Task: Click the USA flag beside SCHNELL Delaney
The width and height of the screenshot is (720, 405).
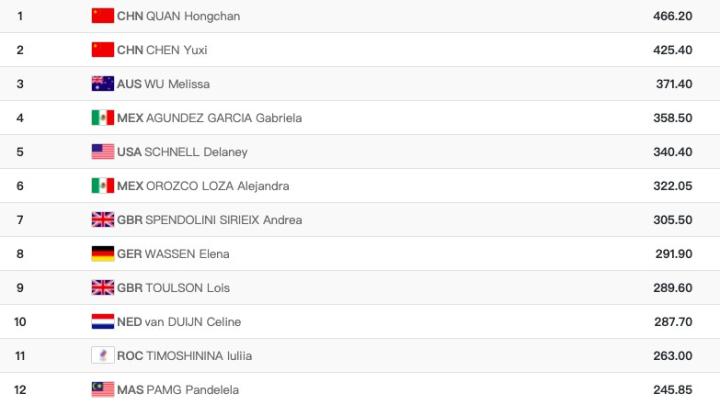Action: 103,152
